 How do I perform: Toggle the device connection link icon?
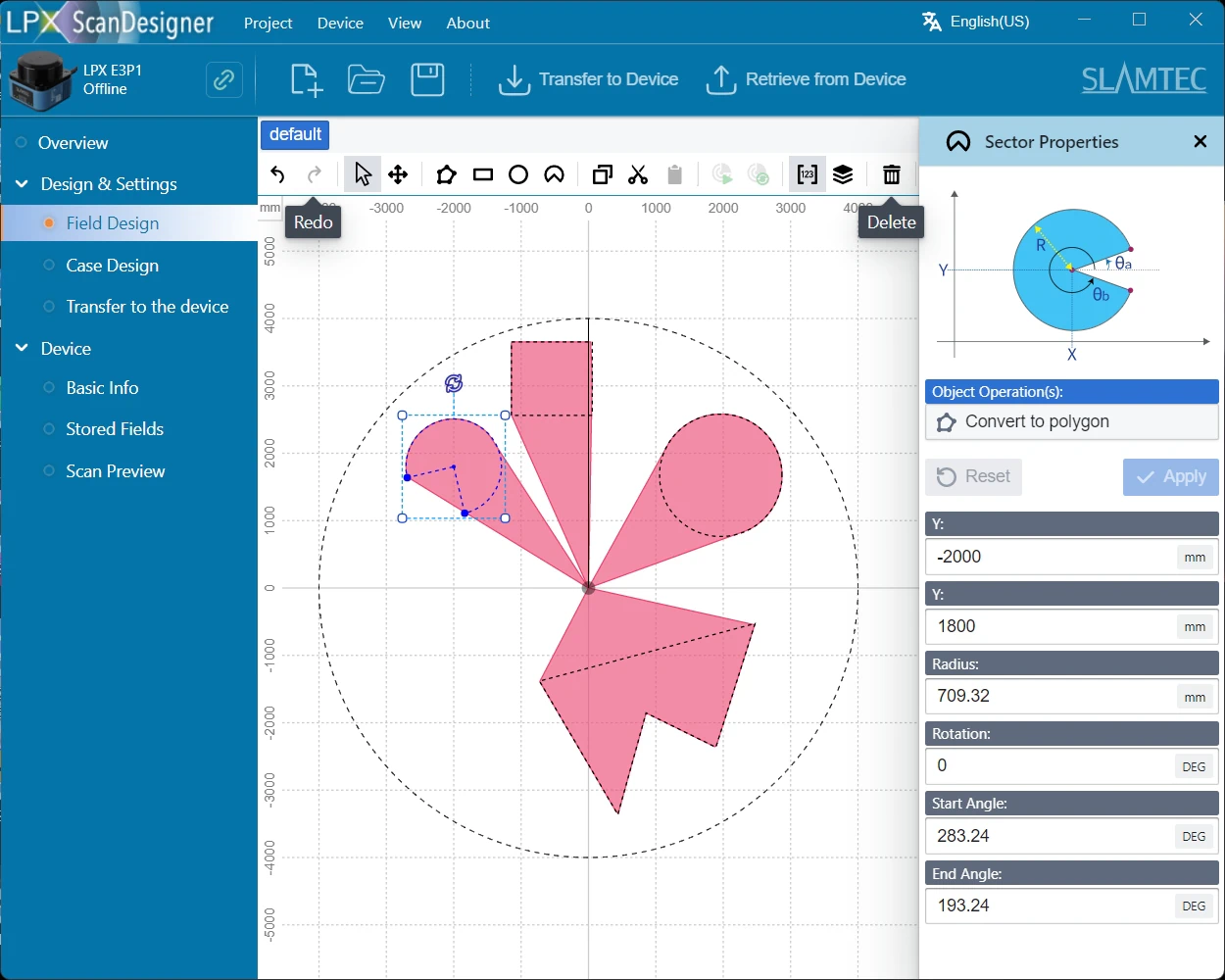(224, 79)
